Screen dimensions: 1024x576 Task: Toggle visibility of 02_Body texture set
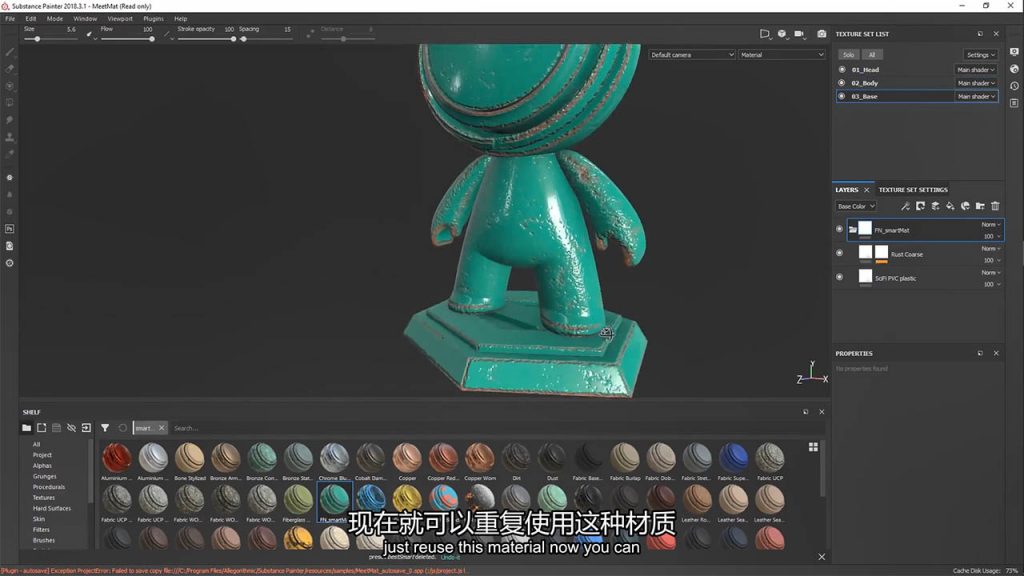click(842, 83)
